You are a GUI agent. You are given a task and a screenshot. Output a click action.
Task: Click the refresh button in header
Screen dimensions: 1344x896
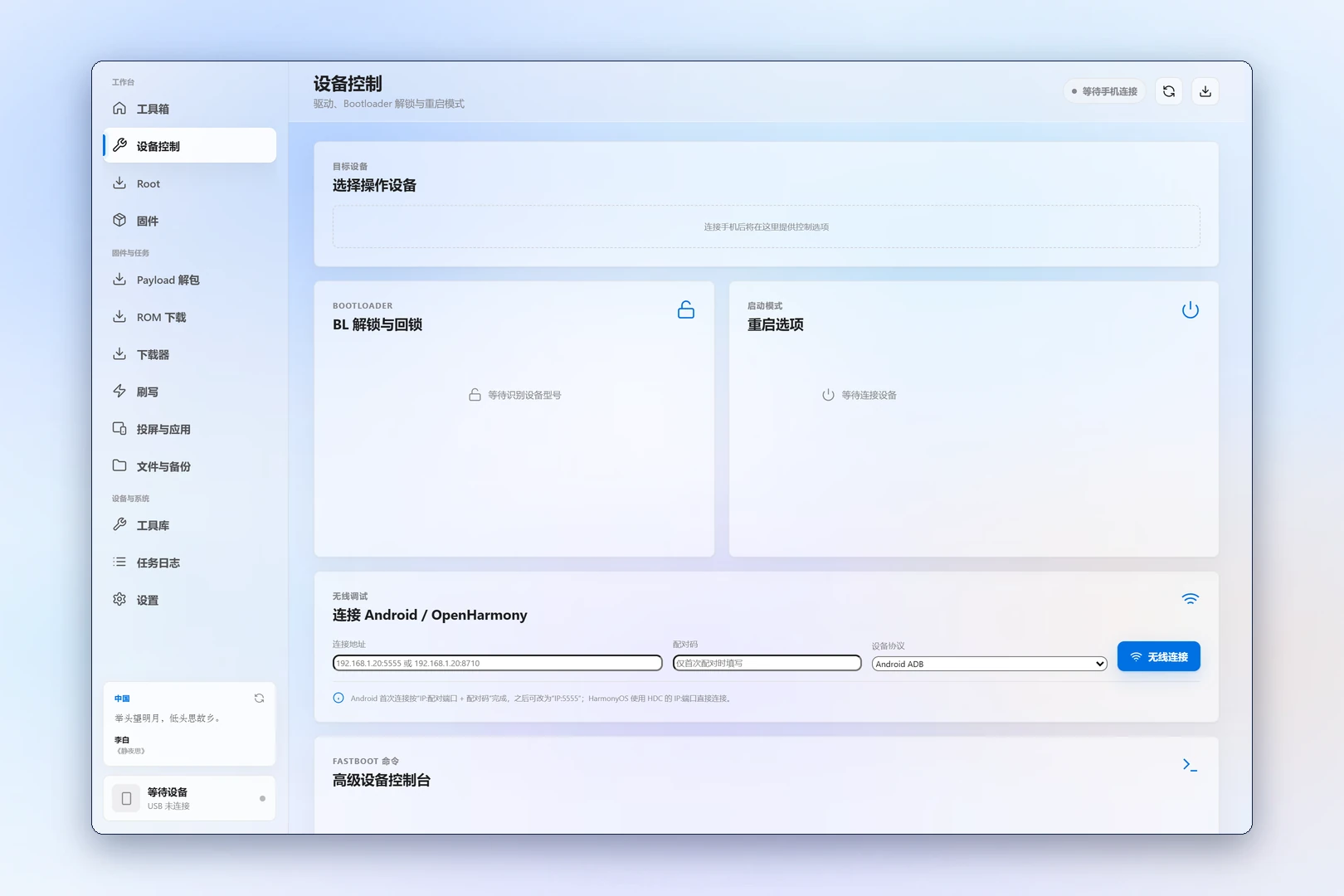click(x=1169, y=91)
